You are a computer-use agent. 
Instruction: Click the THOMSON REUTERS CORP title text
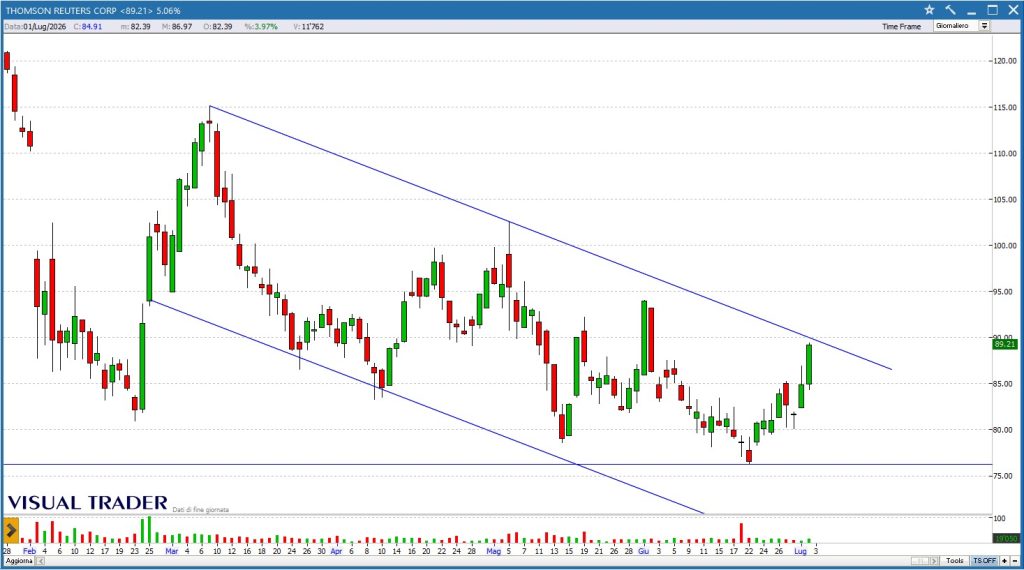click(61, 10)
